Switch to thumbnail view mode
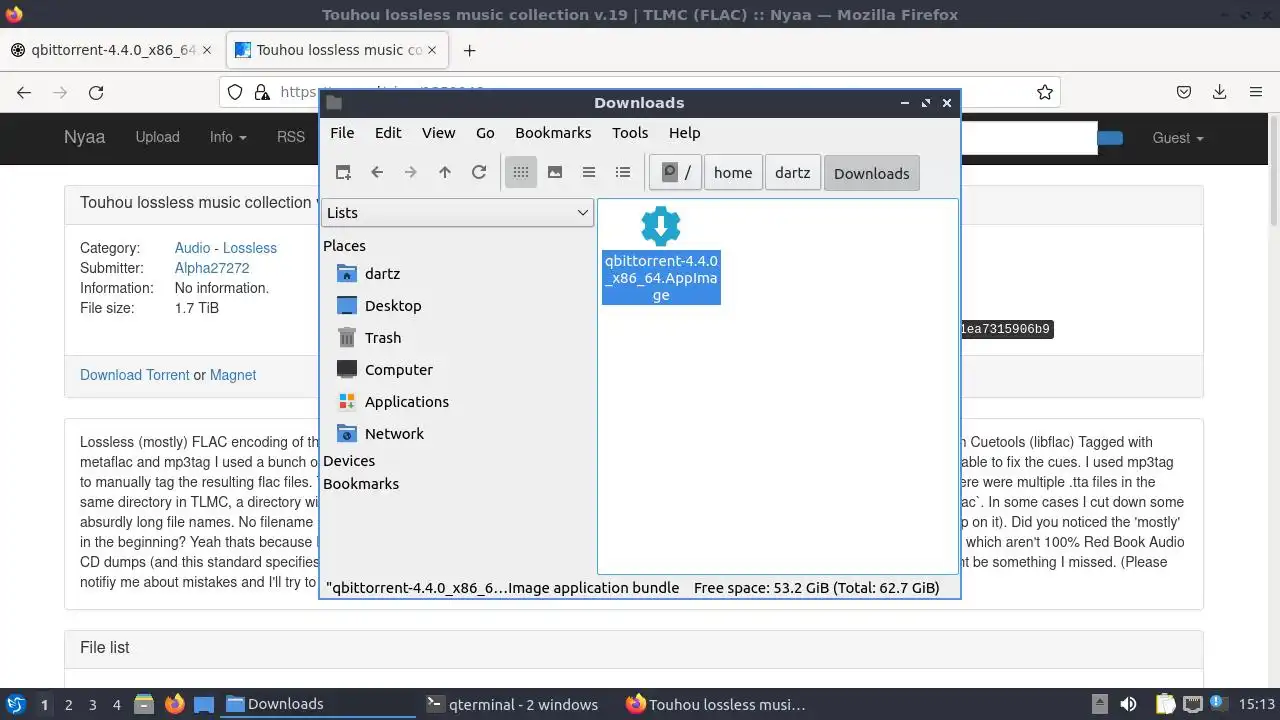The width and height of the screenshot is (1280, 720). pyautogui.click(x=555, y=172)
